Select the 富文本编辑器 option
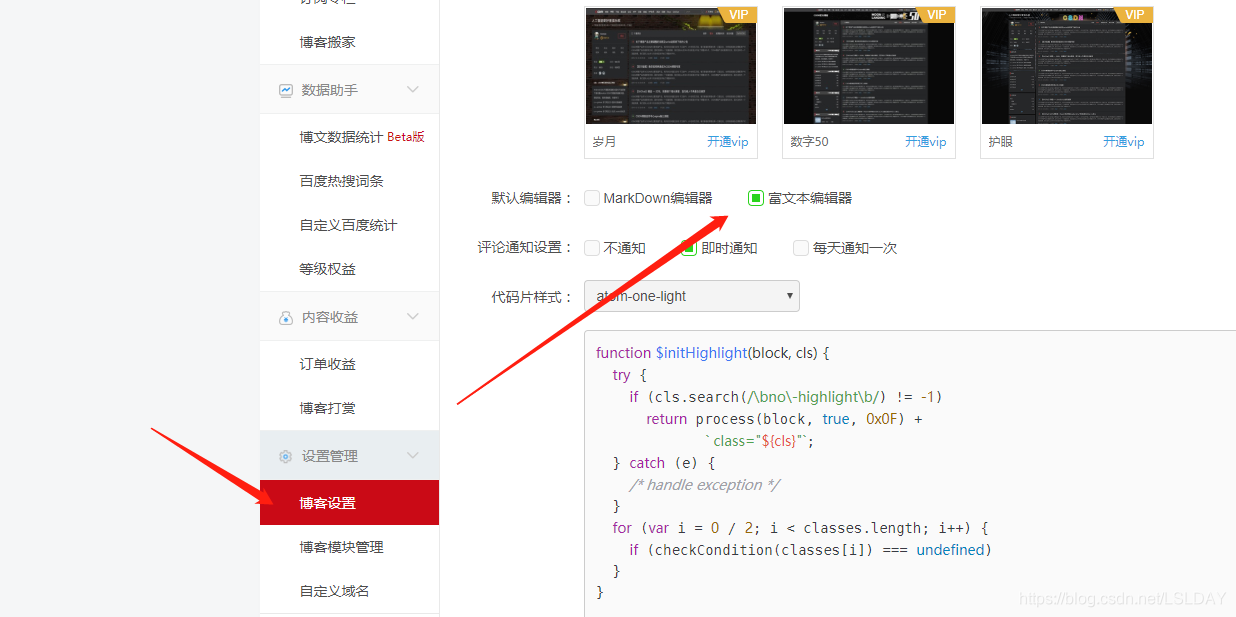The height and width of the screenshot is (617, 1236). pos(756,198)
